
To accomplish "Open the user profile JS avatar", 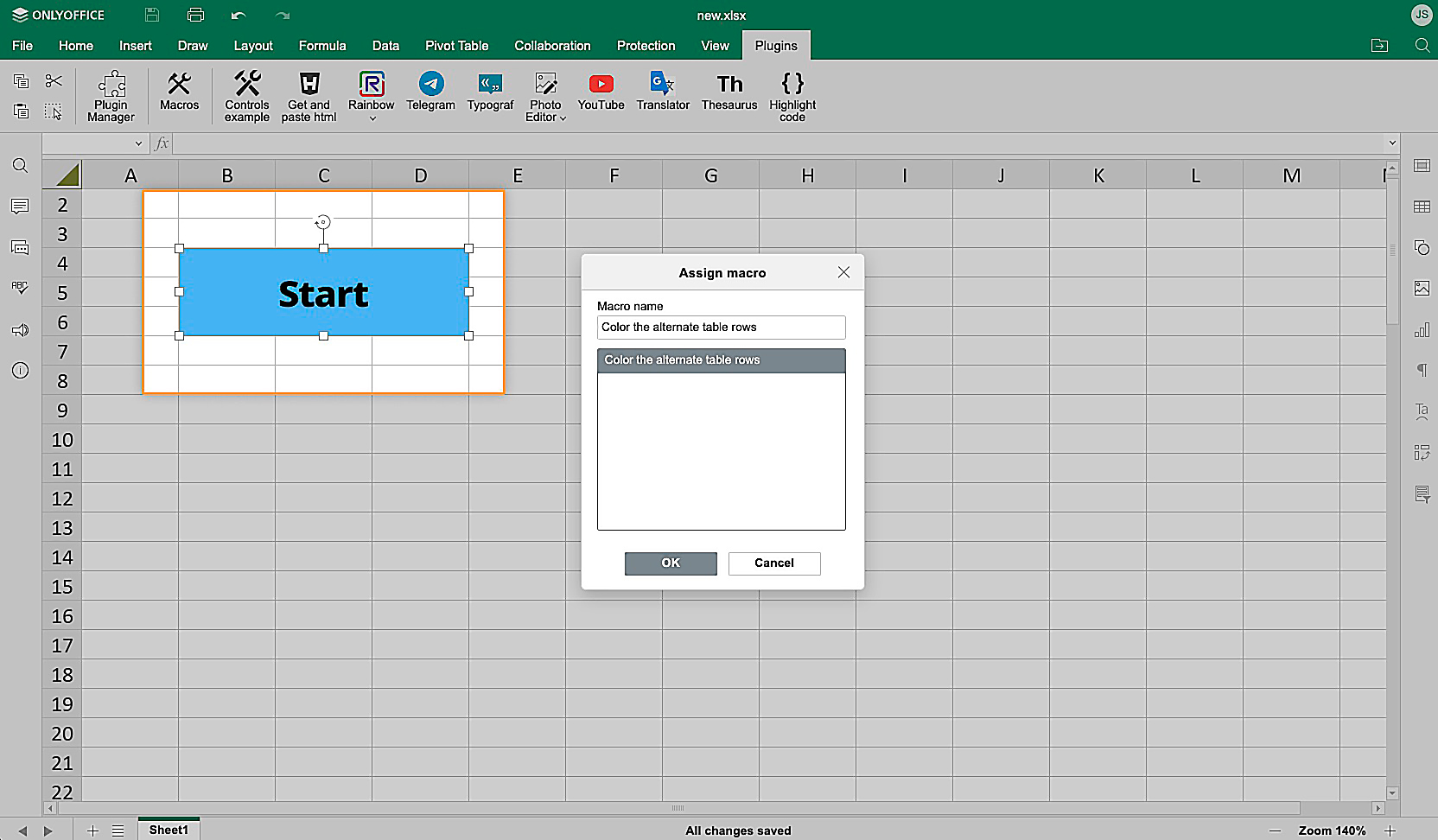I will [x=1421, y=15].
